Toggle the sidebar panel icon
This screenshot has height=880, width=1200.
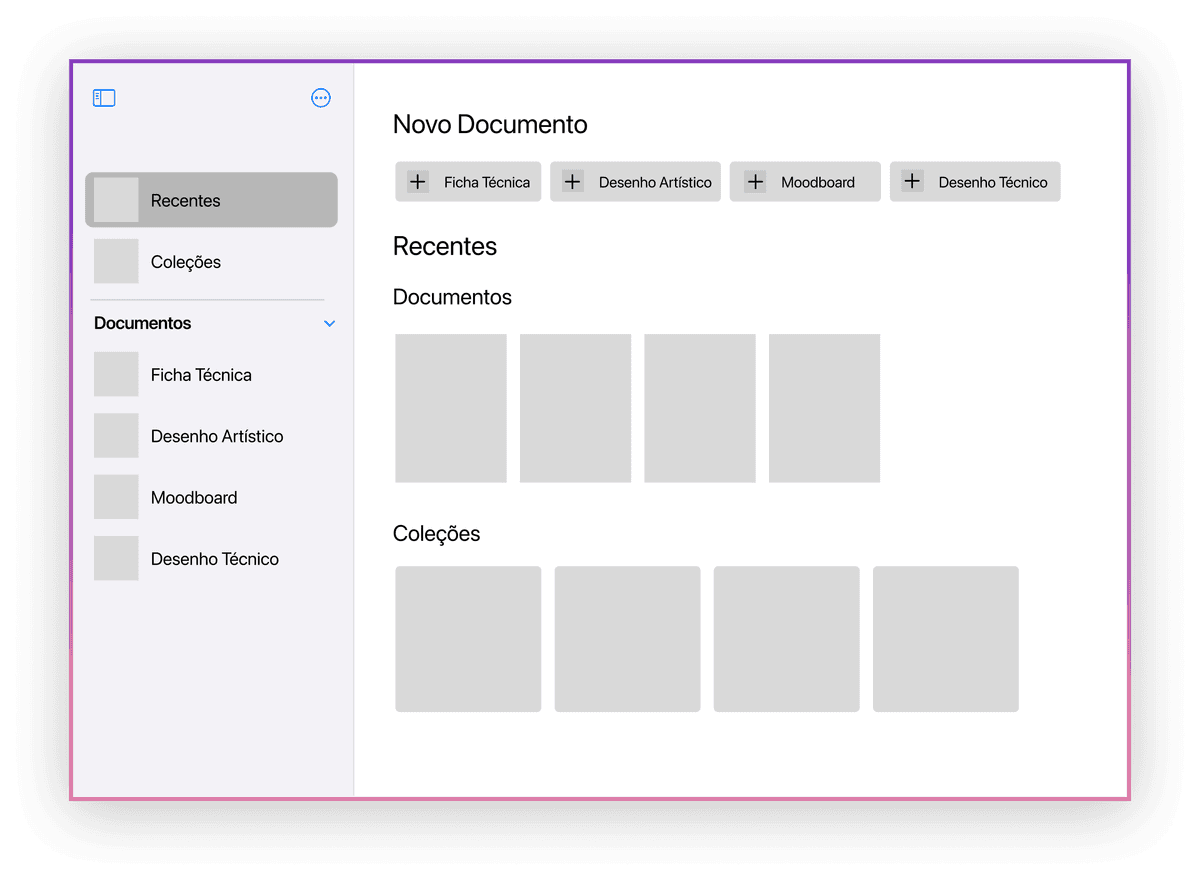104,98
